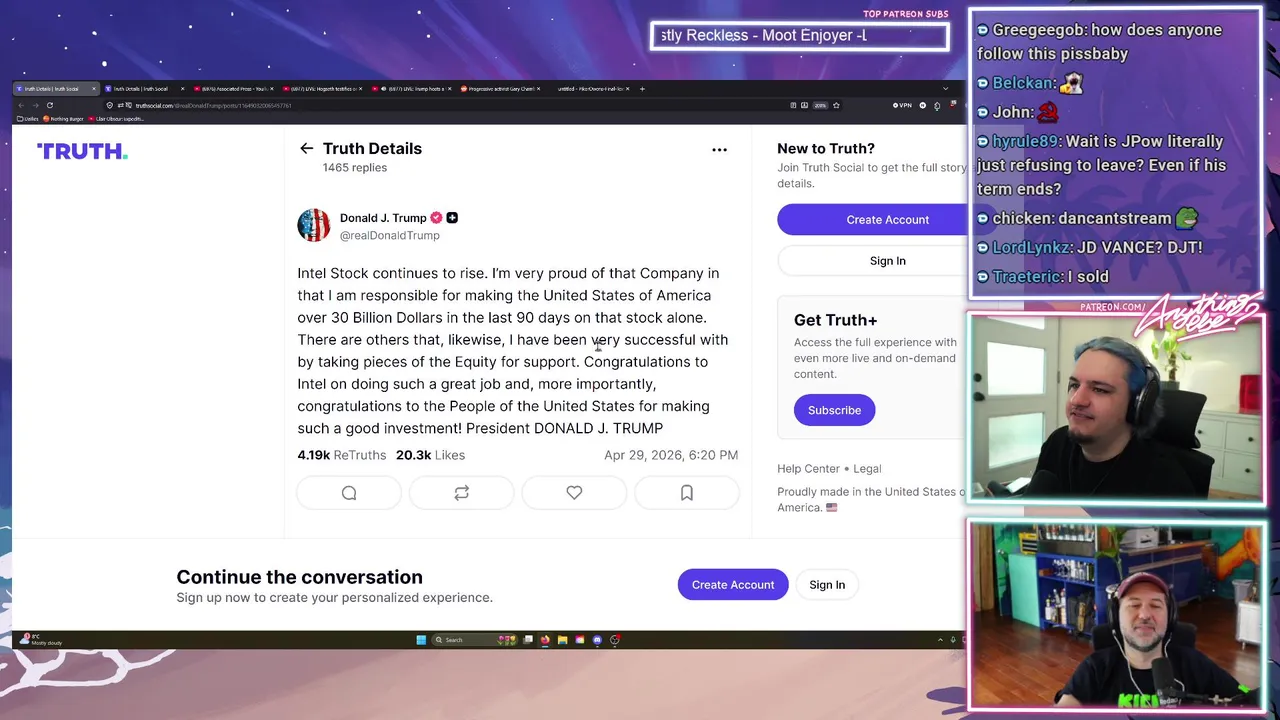Viewport: 1280px width, 720px height.
Task: Click Create Account in the right sidebar
Action: point(887,220)
